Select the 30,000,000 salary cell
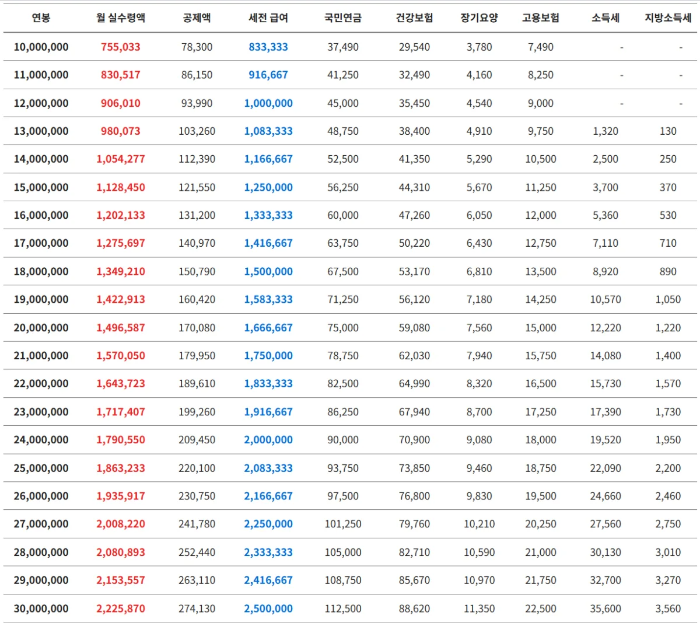The image size is (700, 624). click(41, 609)
